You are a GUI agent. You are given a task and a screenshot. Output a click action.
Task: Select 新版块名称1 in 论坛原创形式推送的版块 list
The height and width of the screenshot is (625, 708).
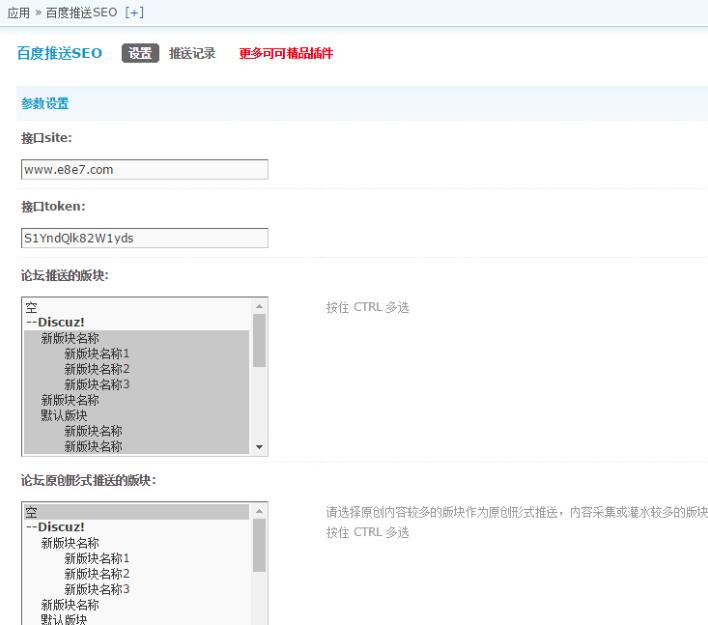(136, 558)
